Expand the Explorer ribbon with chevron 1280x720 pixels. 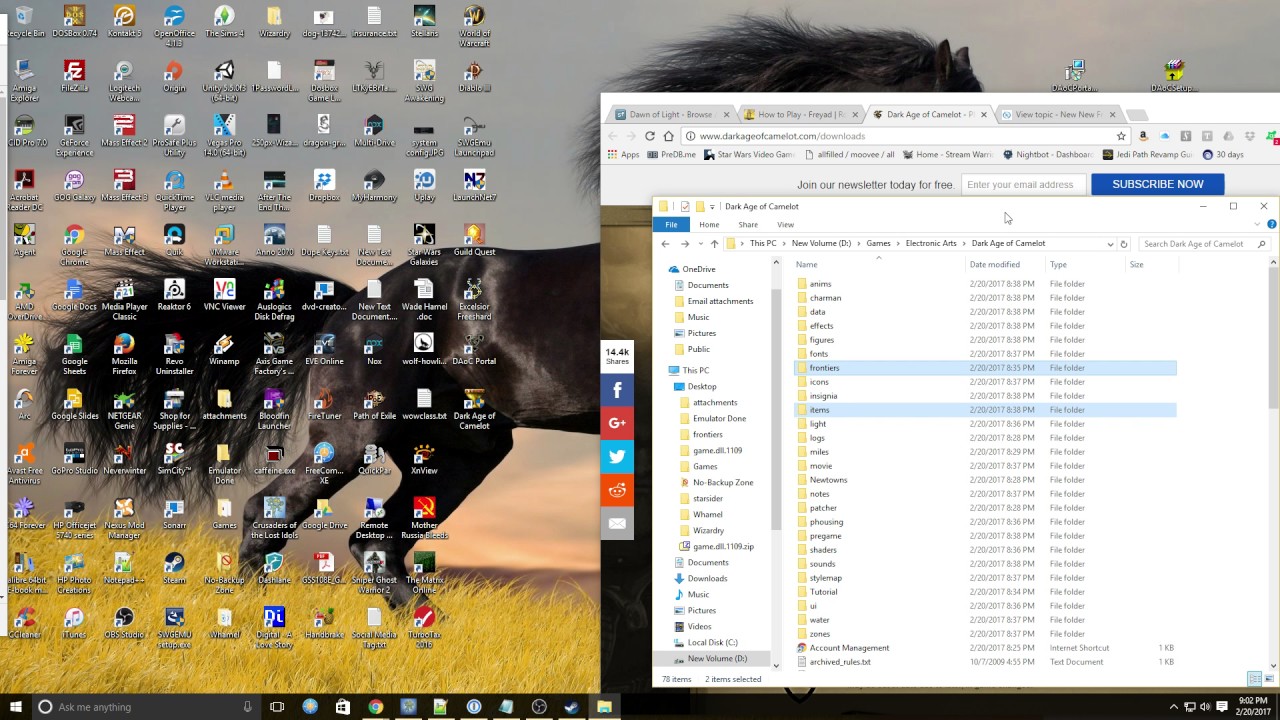pyautogui.click(x=1257, y=224)
